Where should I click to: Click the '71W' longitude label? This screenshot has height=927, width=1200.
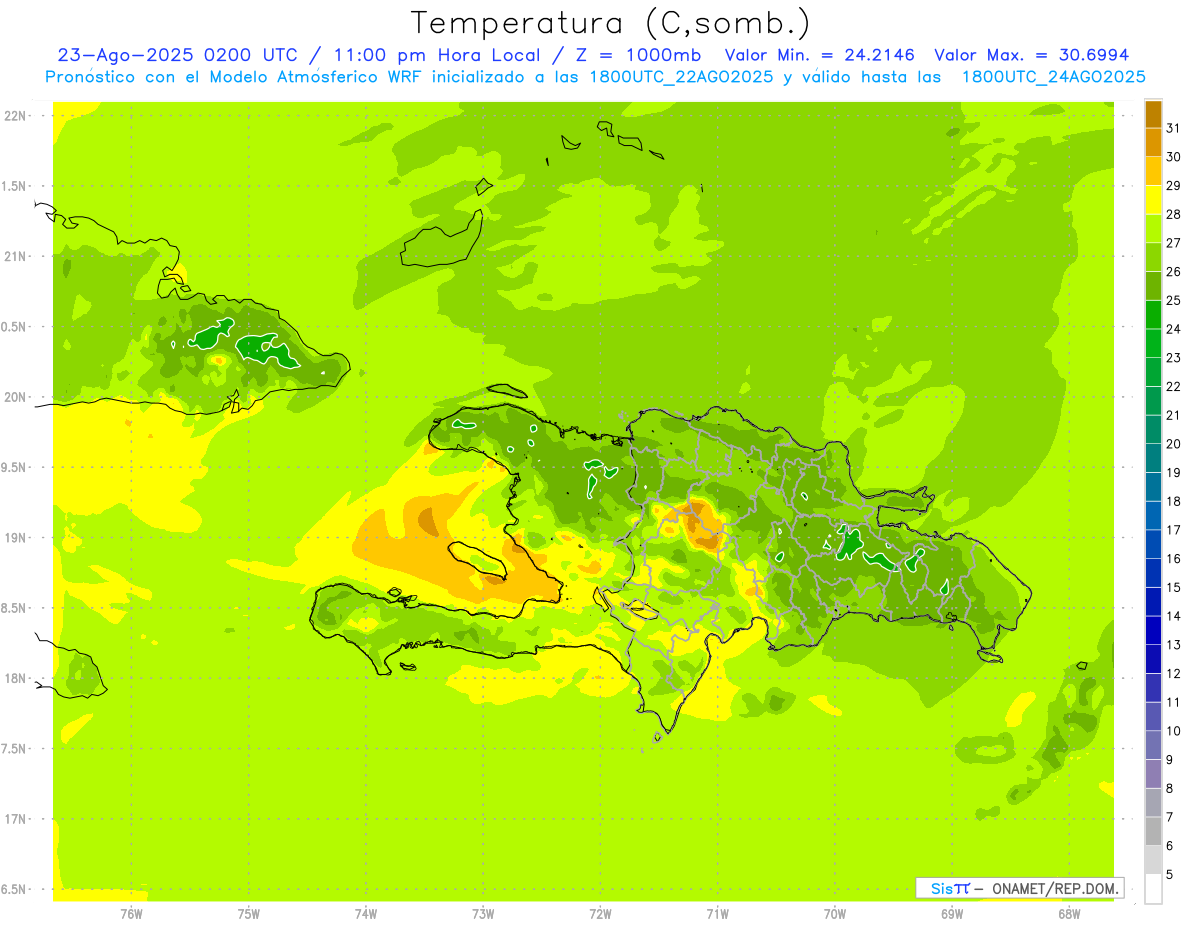(x=717, y=913)
